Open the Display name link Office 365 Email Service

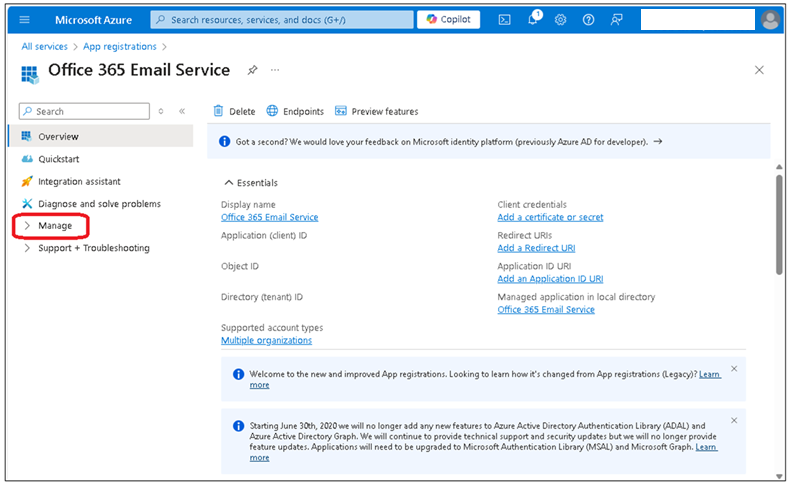point(269,217)
